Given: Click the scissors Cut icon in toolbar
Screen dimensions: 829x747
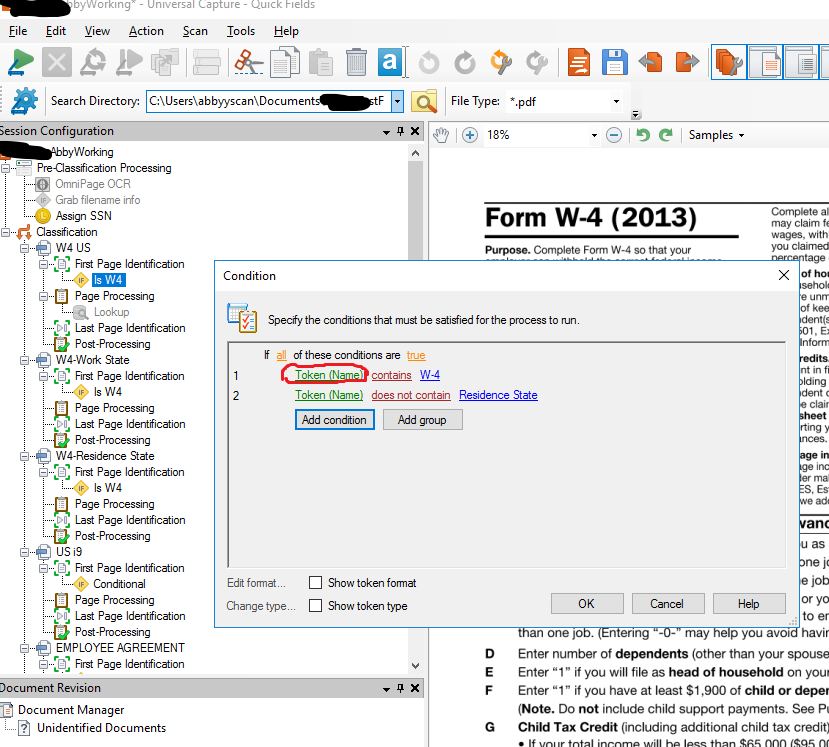Looking at the screenshot, I should [x=246, y=63].
